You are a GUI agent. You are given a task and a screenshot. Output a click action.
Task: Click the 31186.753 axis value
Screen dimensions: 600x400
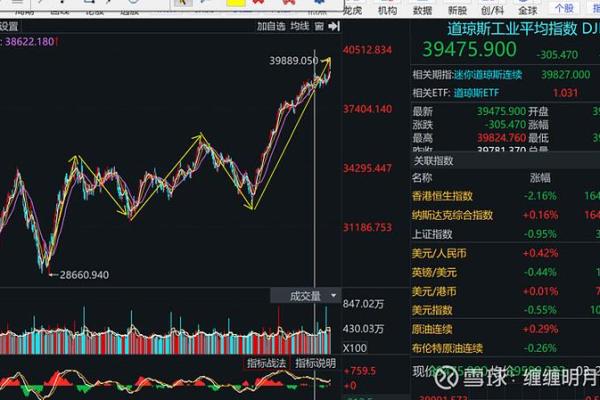[x=367, y=228]
